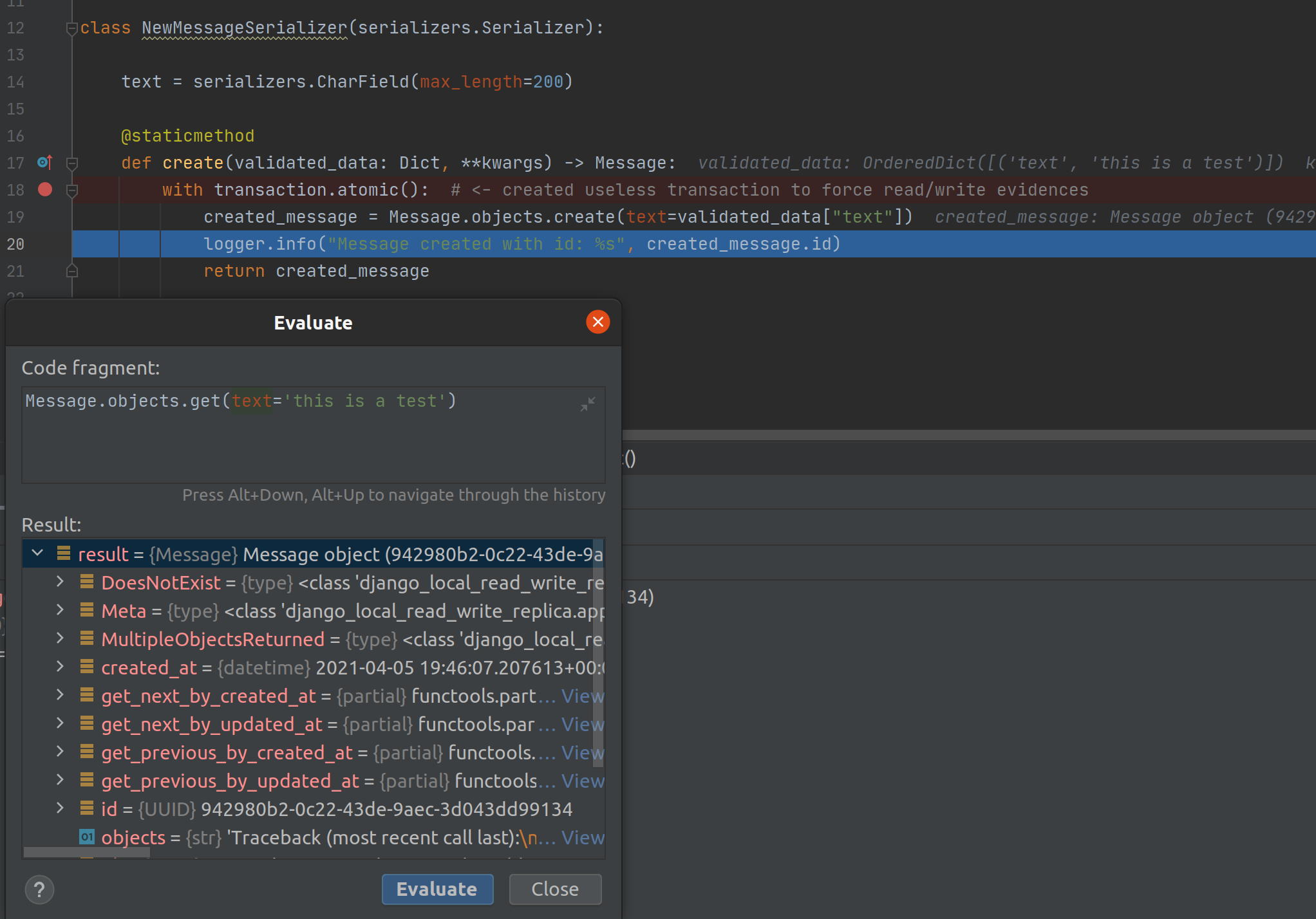This screenshot has width=1316, height=919.
Task: Toggle the breakpoint on line 18
Action: 45,189
